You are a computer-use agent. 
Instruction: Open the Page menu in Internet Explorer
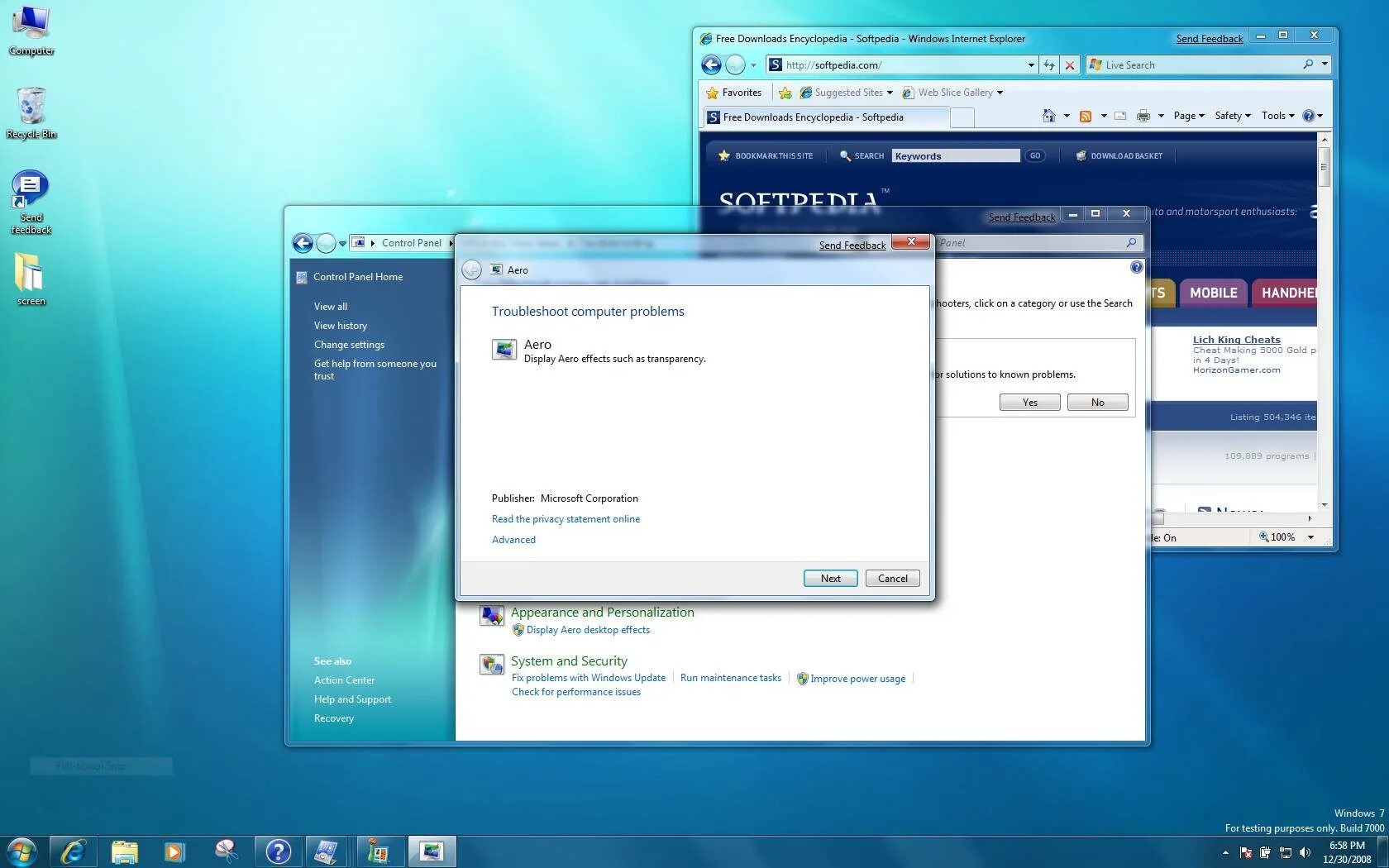[x=1189, y=116]
